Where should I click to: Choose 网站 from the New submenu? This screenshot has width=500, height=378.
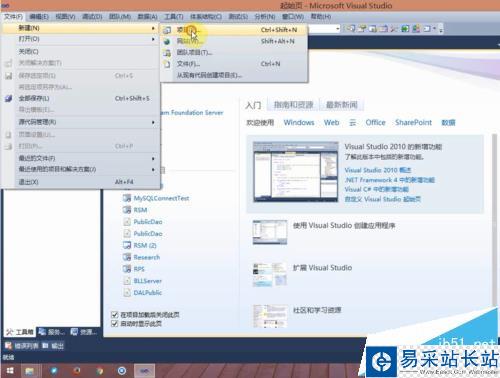pyautogui.click(x=233, y=41)
